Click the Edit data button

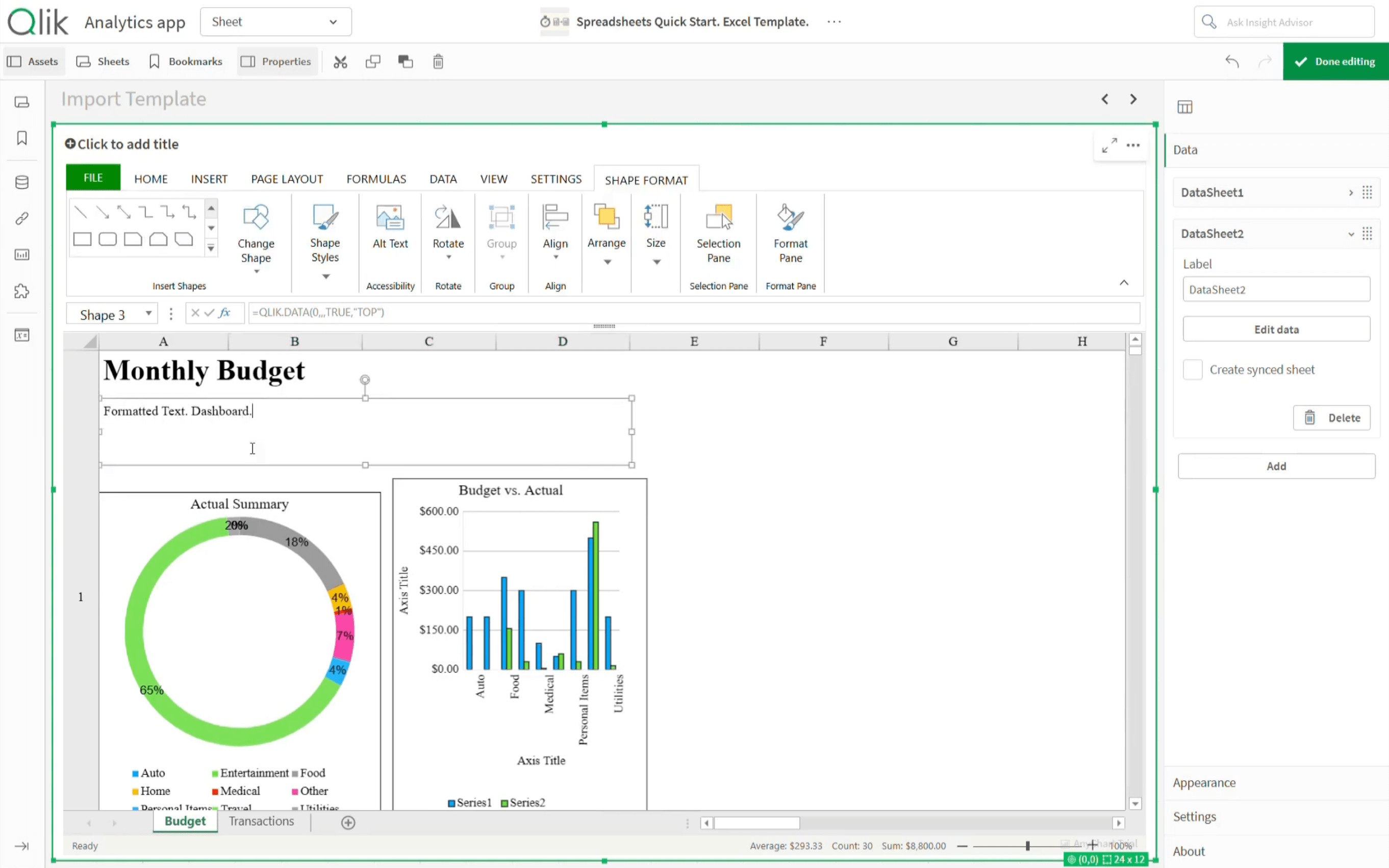pyautogui.click(x=1275, y=329)
